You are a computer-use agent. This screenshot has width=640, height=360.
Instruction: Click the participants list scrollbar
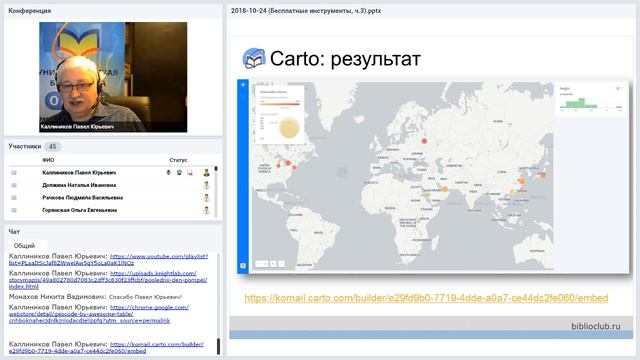coord(216,191)
